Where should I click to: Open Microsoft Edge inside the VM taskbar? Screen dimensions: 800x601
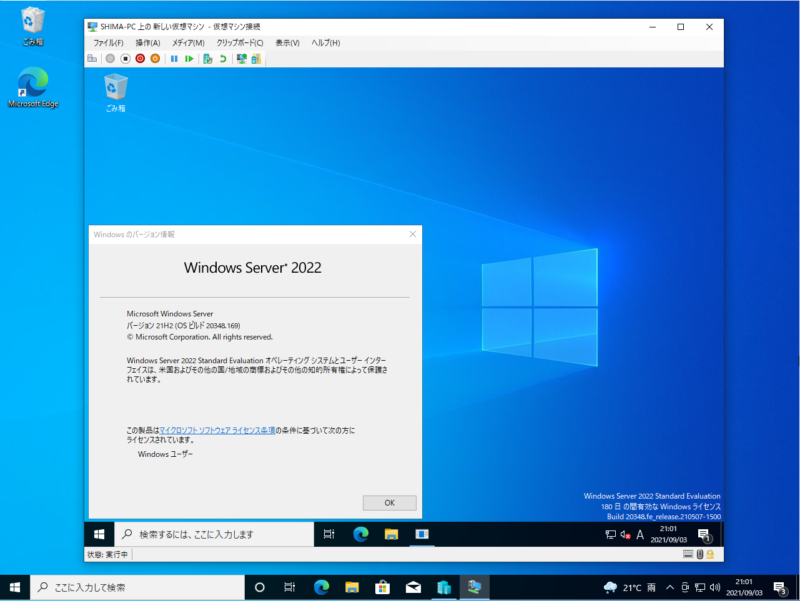[x=360, y=535]
